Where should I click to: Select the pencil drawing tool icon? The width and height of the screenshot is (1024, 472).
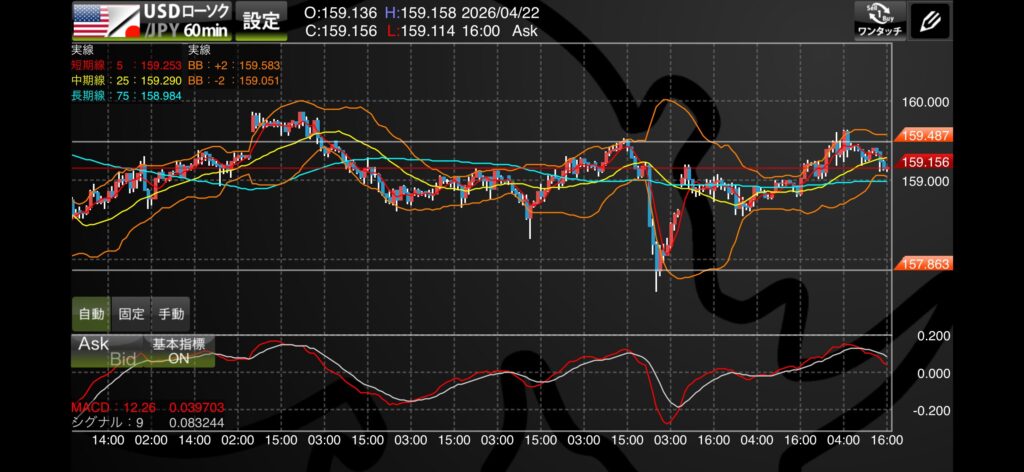(x=932, y=21)
